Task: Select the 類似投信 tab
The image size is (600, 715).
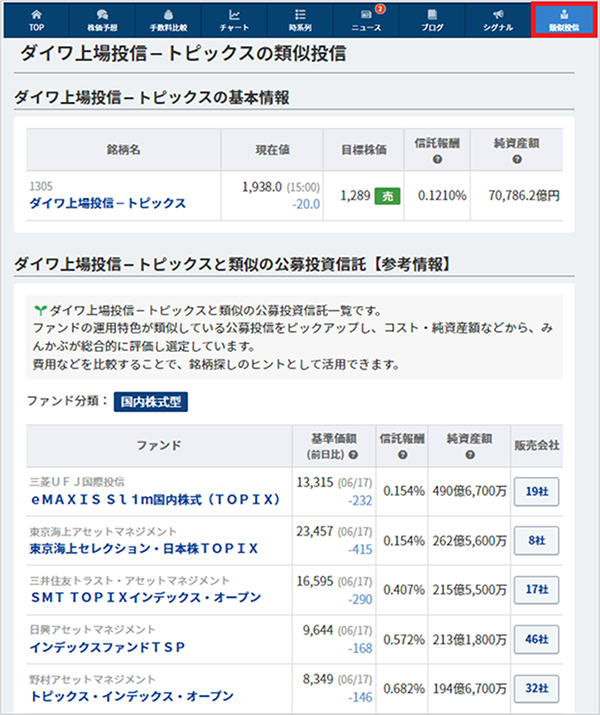Action: click(564, 21)
